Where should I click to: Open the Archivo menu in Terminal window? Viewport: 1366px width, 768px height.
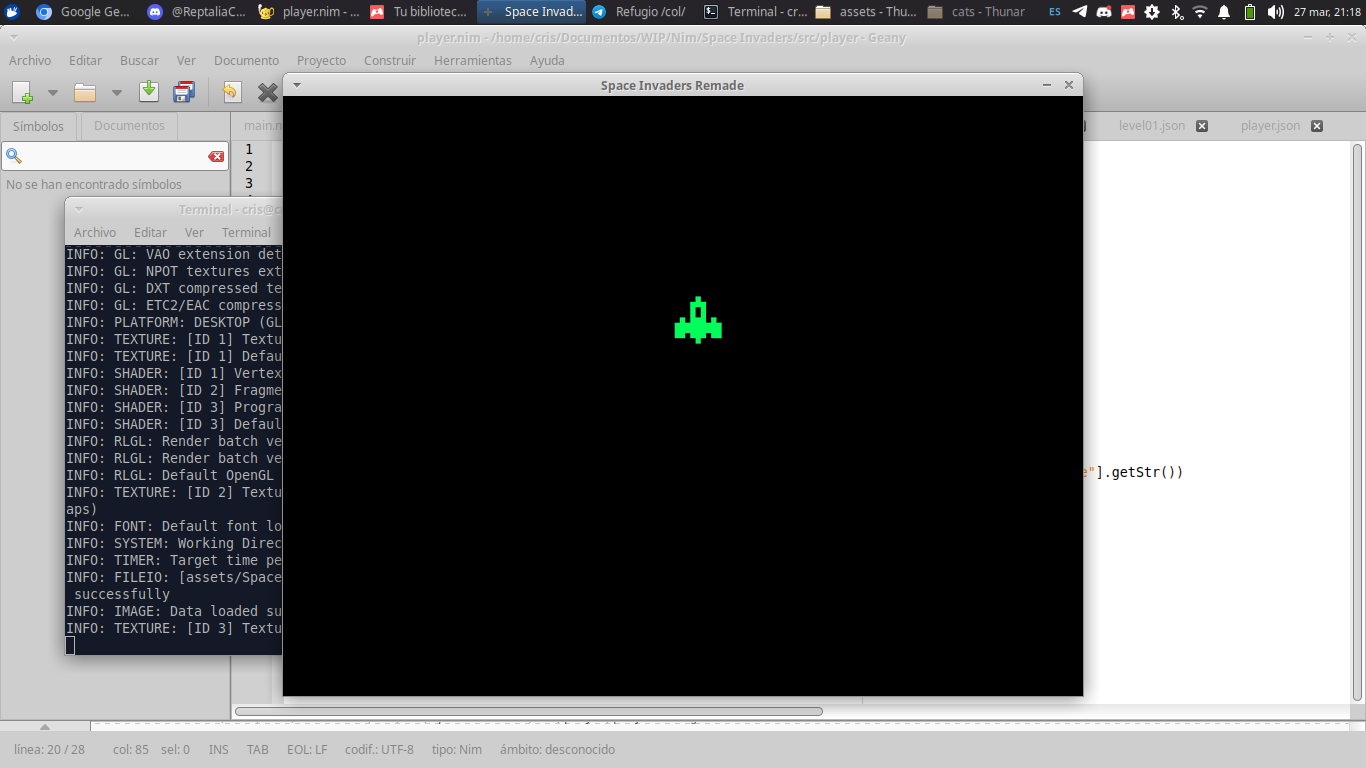pos(95,232)
